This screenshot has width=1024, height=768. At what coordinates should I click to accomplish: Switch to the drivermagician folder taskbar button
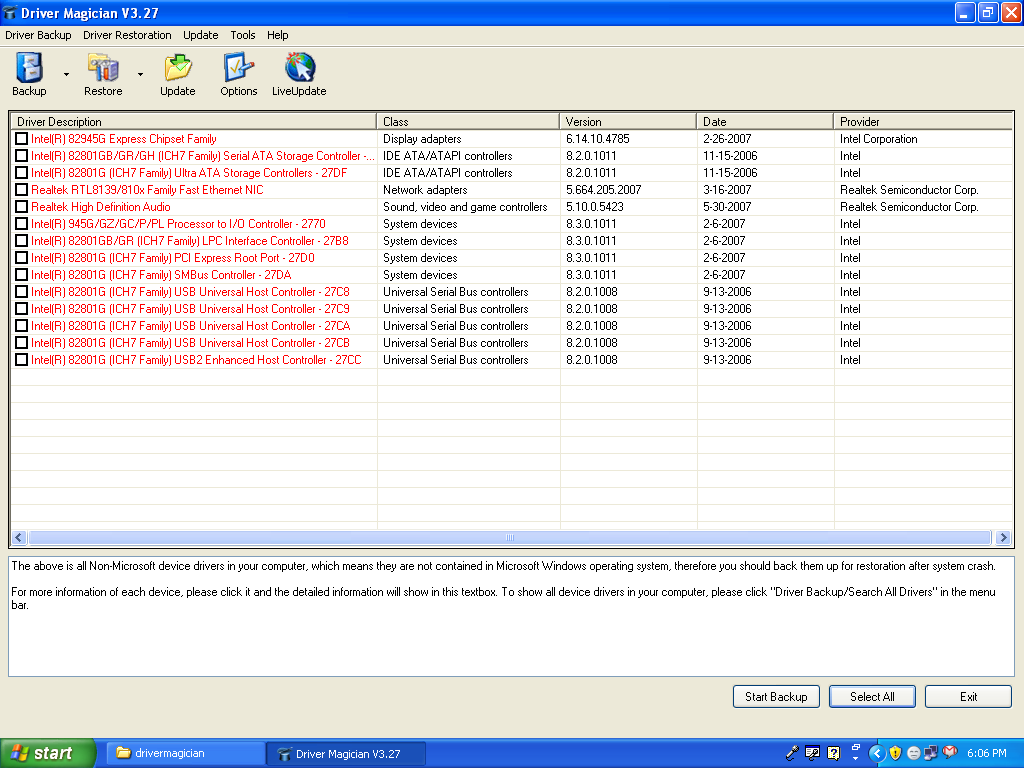(x=186, y=753)
